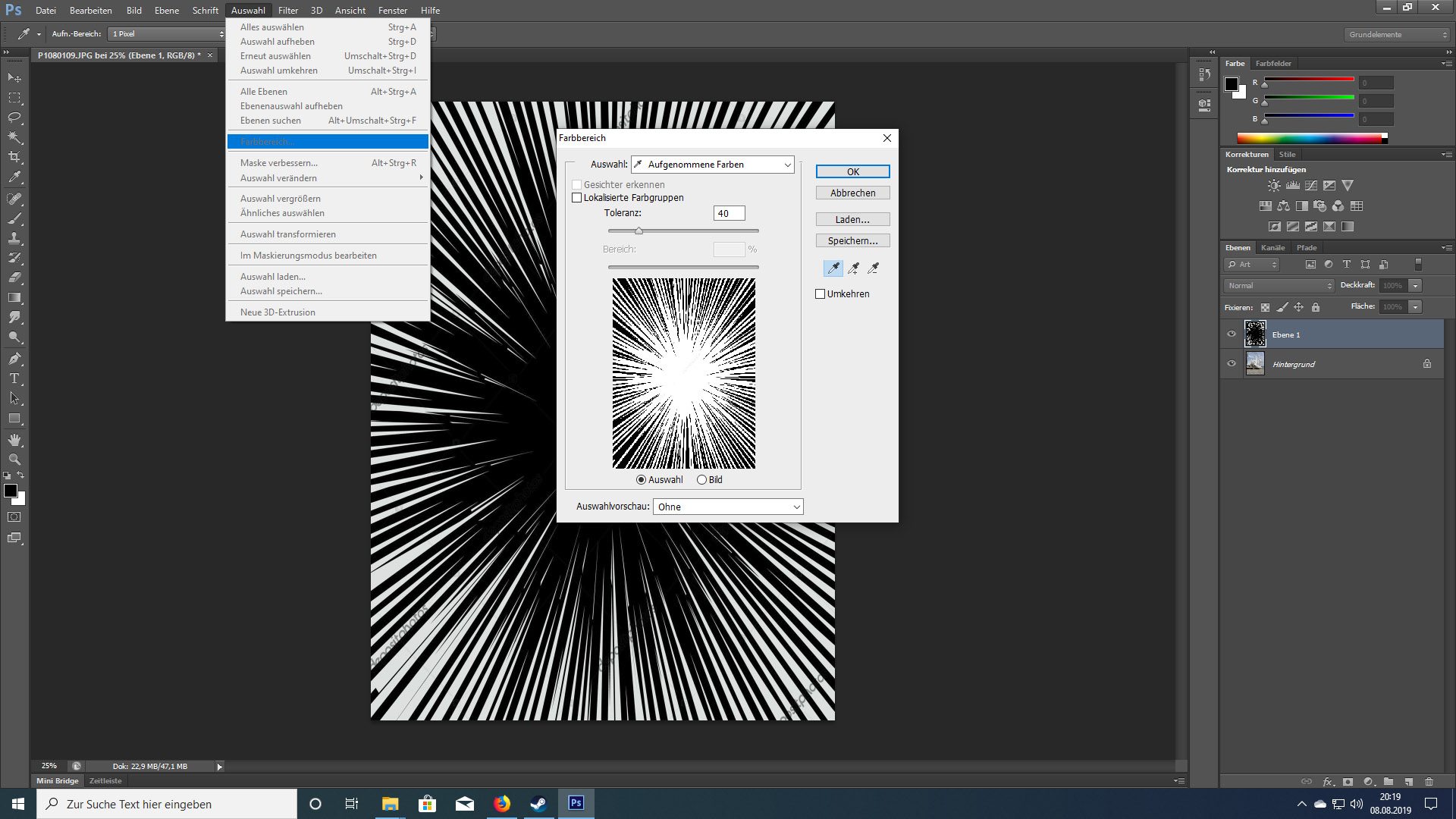Click the Toleranz slider handle

tap(639, 231)
